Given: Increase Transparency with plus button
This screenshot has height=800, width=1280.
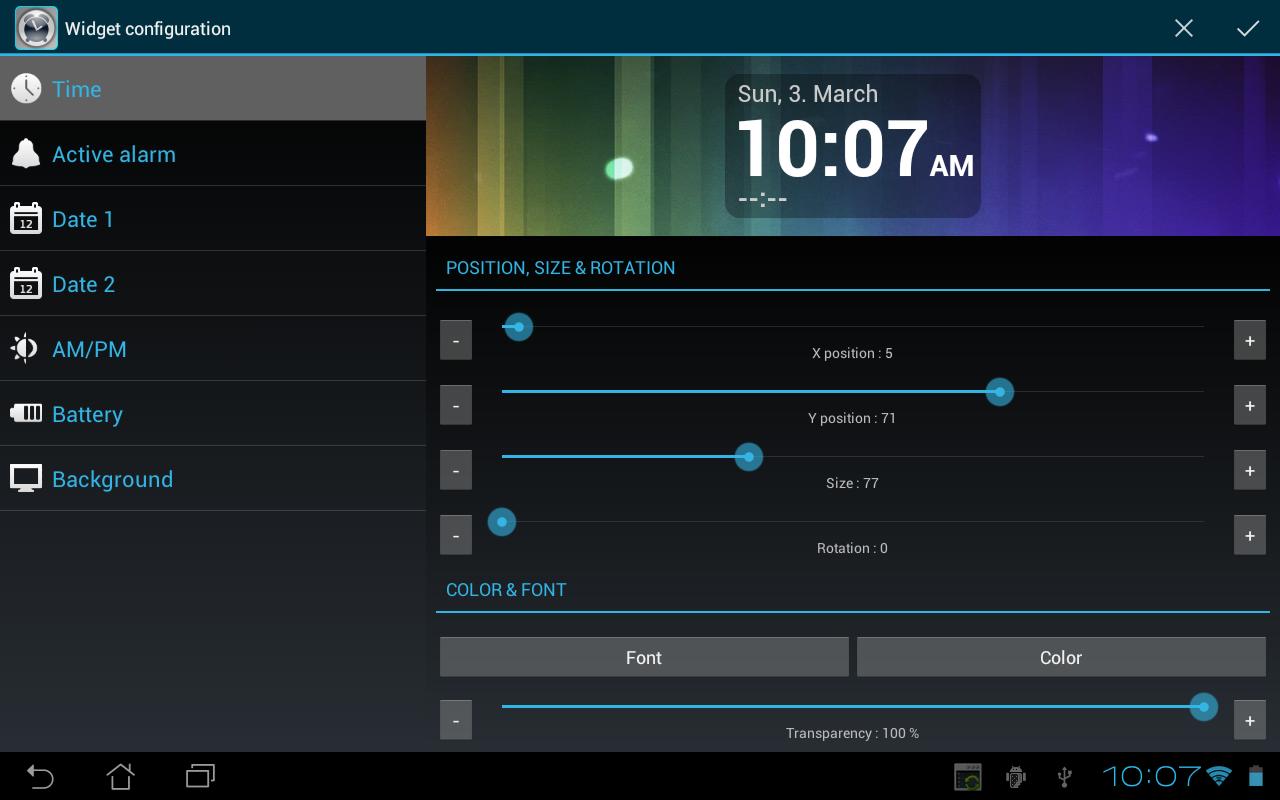Looking at the screenshot, I should pos(1250,721).
